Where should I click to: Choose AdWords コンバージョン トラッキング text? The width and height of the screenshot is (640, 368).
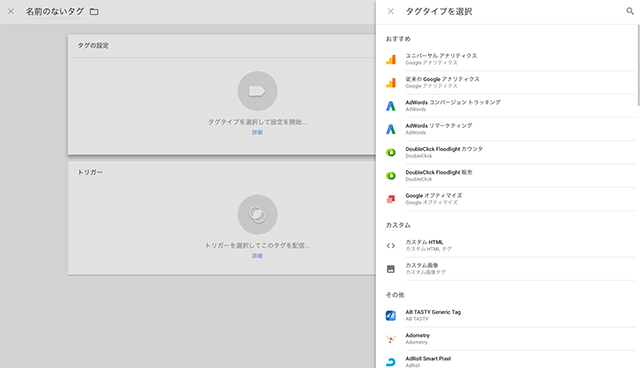(453, 102)
